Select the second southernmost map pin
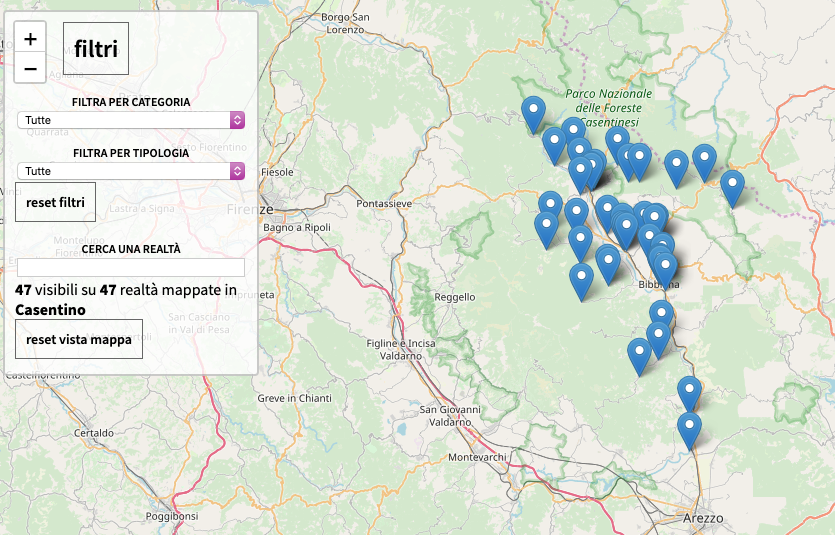 [x=688, y=393]
